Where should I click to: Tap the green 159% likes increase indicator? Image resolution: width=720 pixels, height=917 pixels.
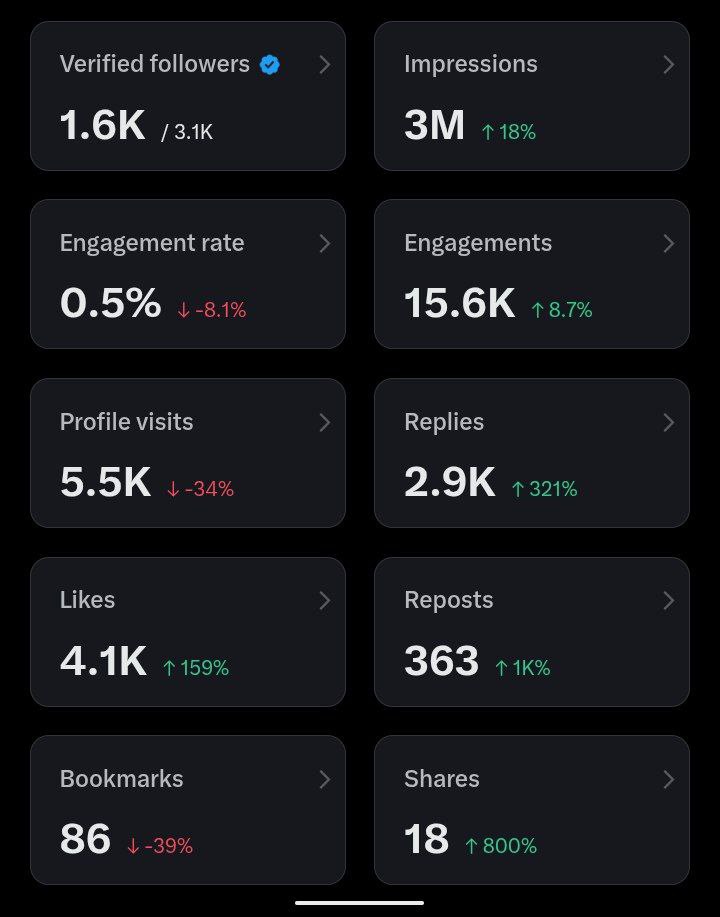pos(196,667)
